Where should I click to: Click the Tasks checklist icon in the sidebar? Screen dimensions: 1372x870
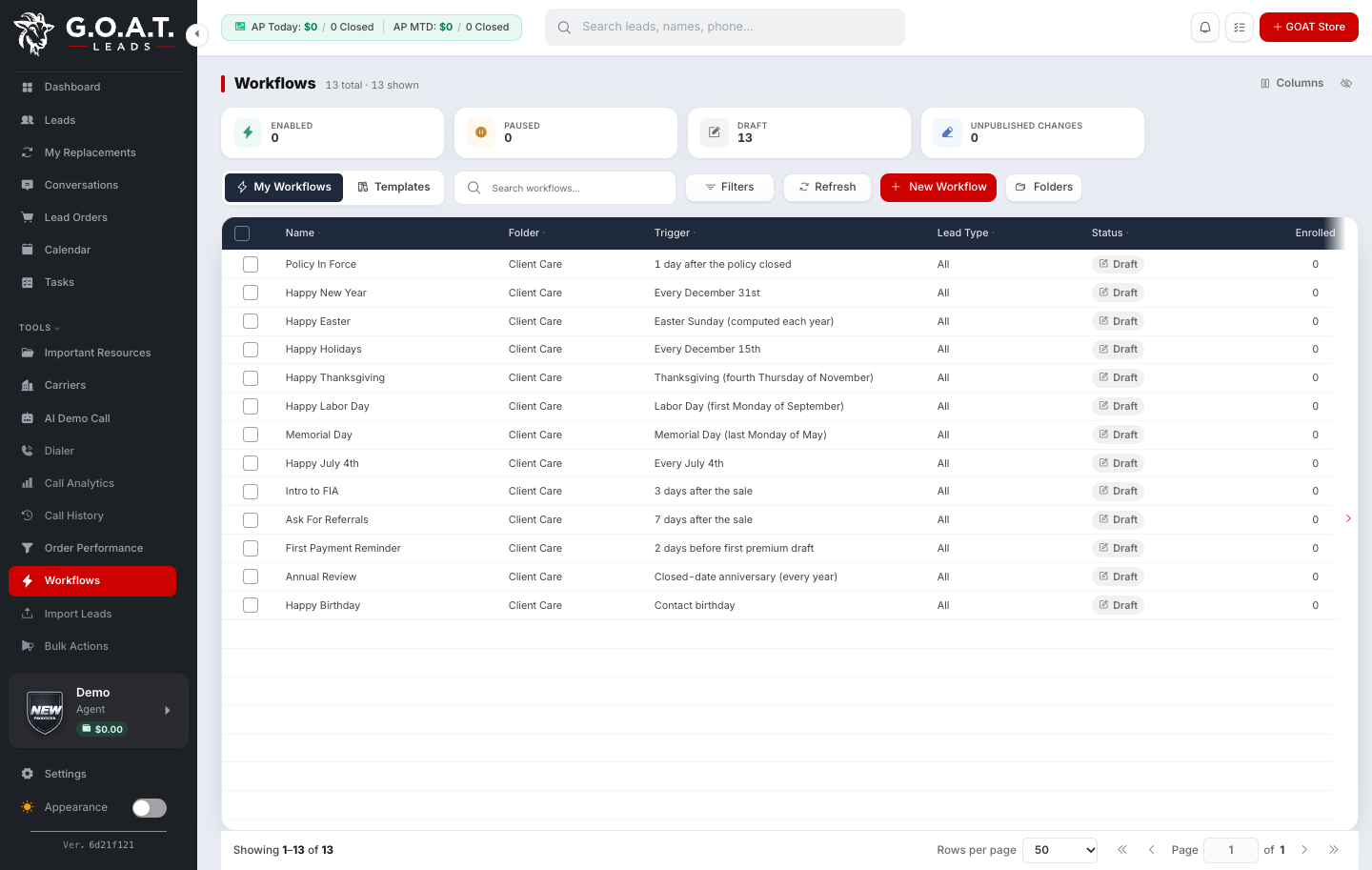click(28, 282)
